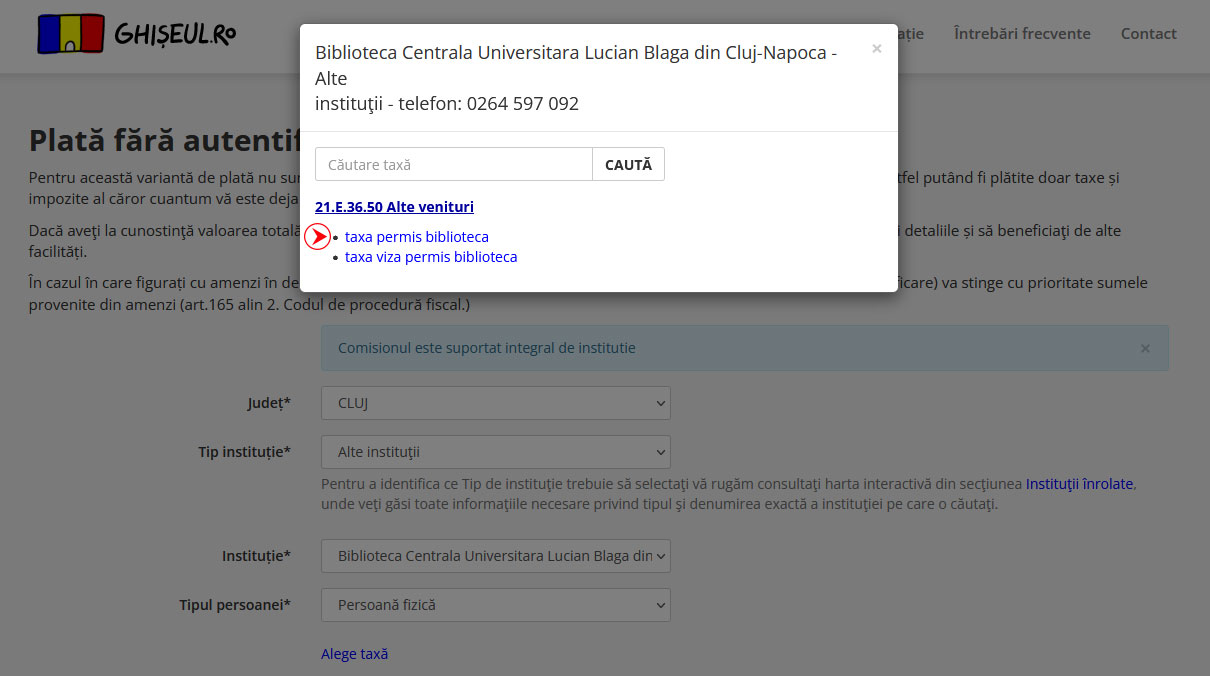The width and height of the screenshot is (1210, 676).
Task: Click the Ghiseul.ro logo
Action: 136,34
